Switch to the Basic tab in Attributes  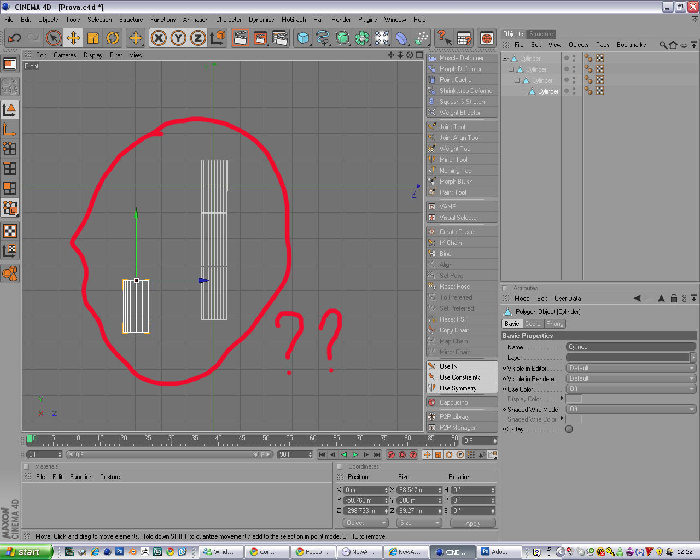[512, 324]
